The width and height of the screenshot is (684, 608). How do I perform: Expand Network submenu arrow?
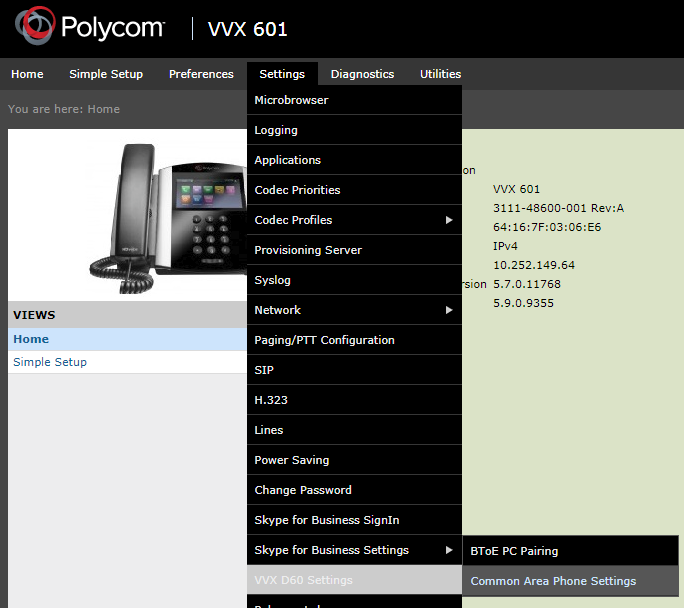(x=449, y=310)
